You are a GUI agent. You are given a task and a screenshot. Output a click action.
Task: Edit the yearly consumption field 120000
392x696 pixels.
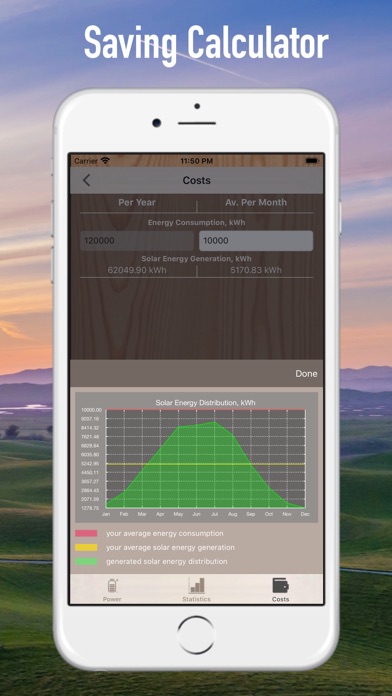pyautogui.click(x=137, y=241)
